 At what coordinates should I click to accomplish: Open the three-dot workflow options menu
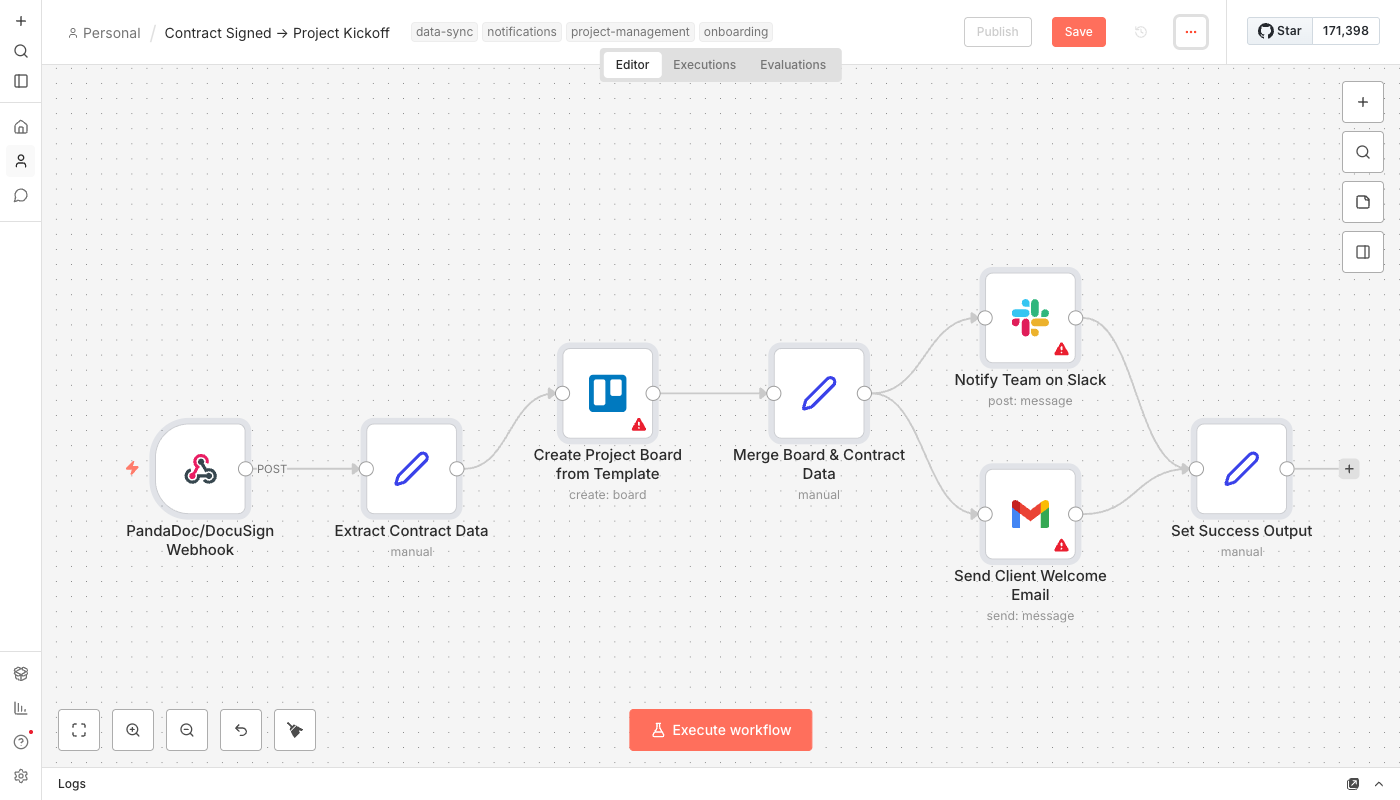click(1190, 32)
